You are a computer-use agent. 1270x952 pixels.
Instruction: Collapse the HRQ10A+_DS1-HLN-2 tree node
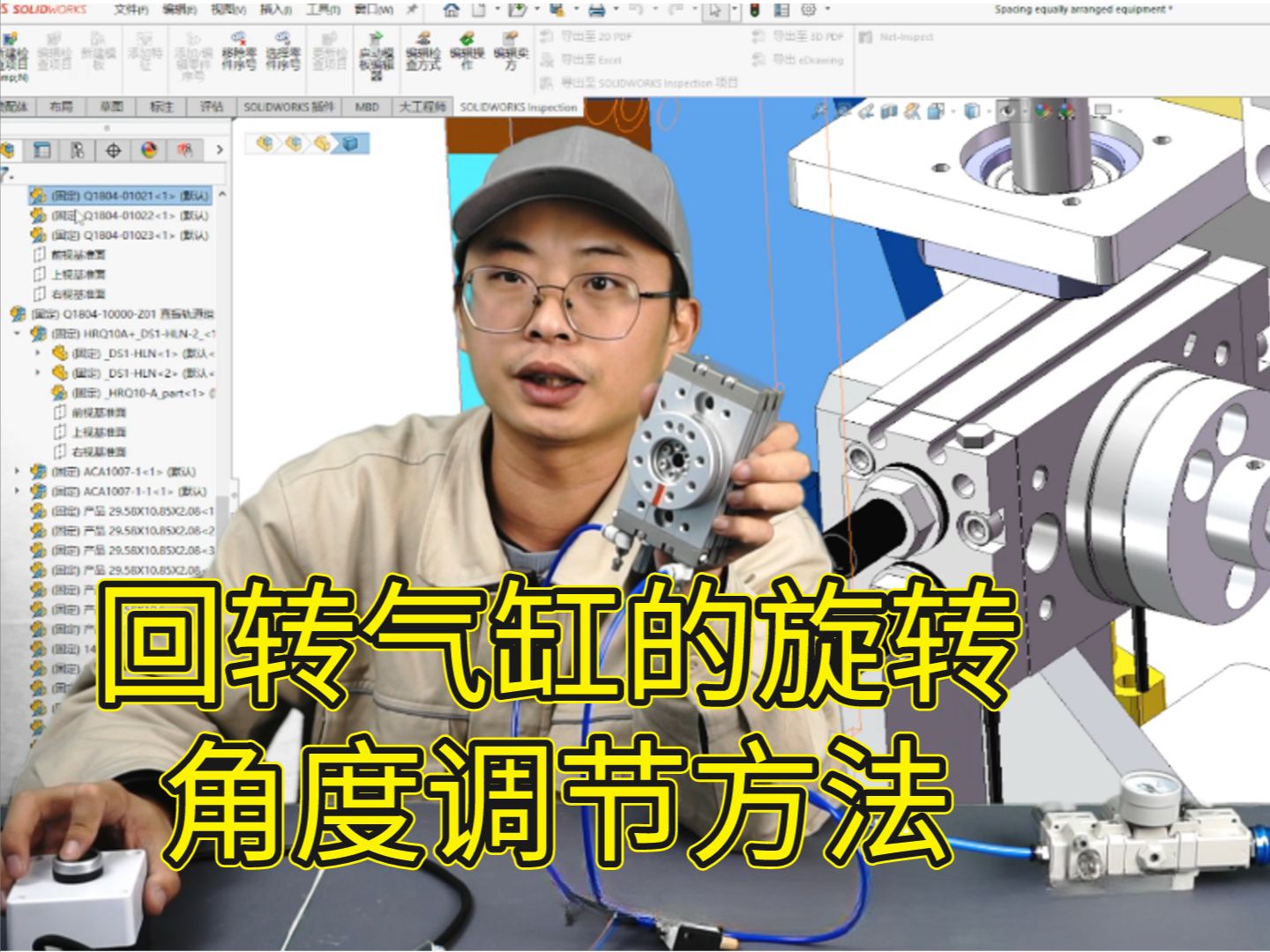tap(17, 334)
